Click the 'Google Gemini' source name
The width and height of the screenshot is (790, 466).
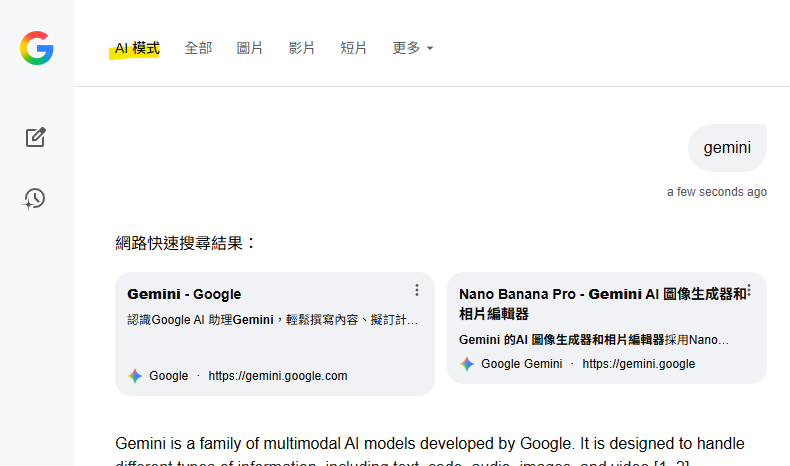pos(521,364)
